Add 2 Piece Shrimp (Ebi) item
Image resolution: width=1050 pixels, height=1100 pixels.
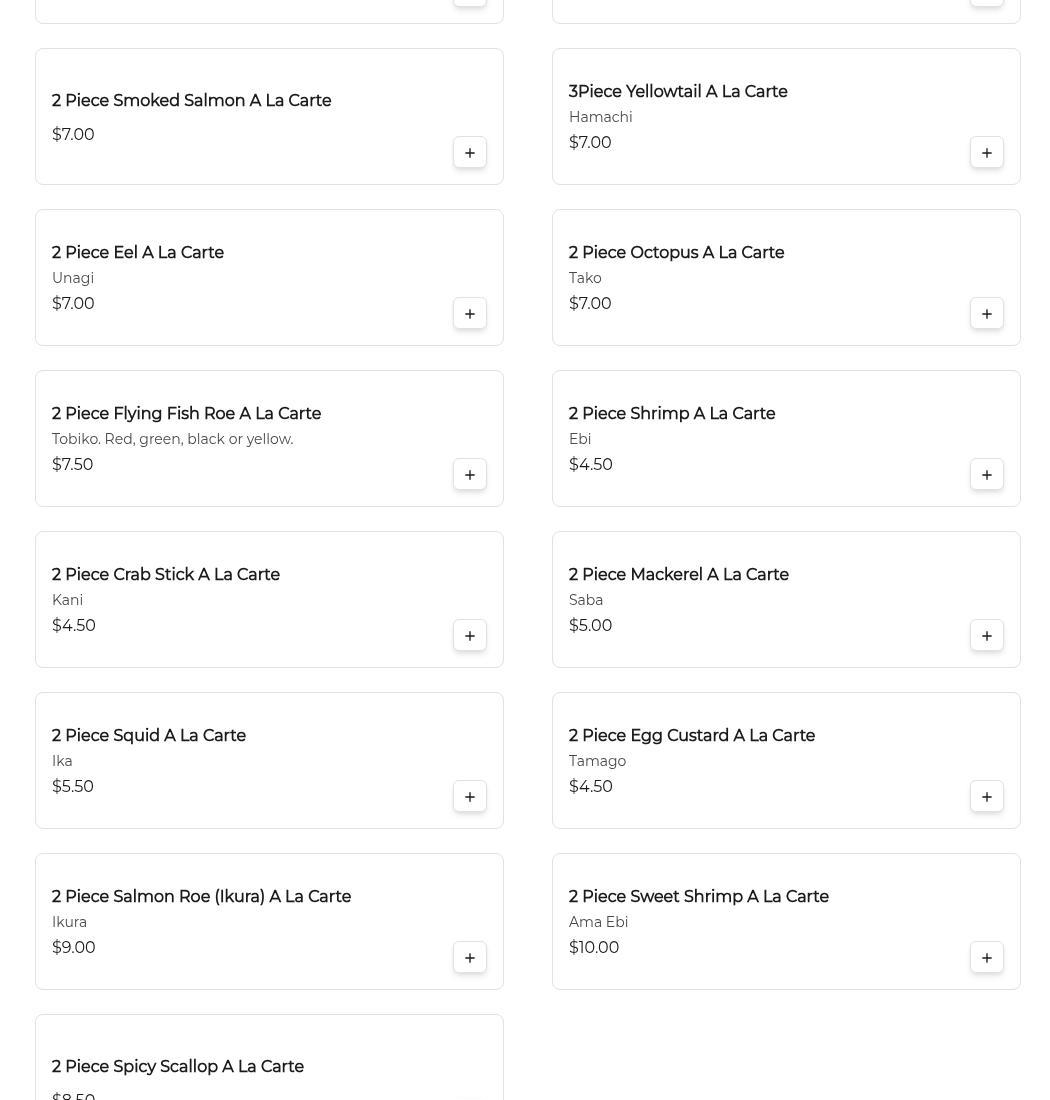[986, 474]
